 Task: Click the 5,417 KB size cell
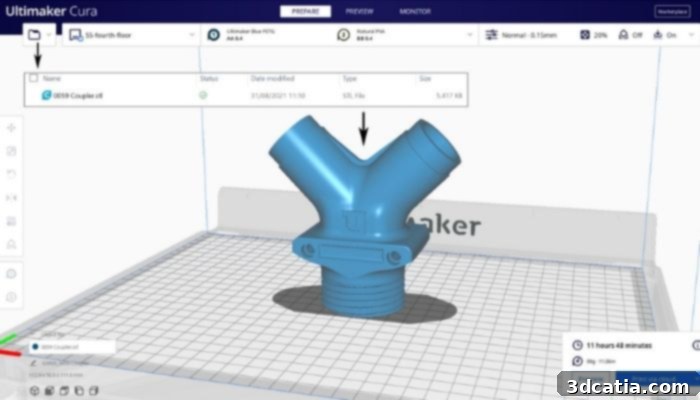point(449,96)
